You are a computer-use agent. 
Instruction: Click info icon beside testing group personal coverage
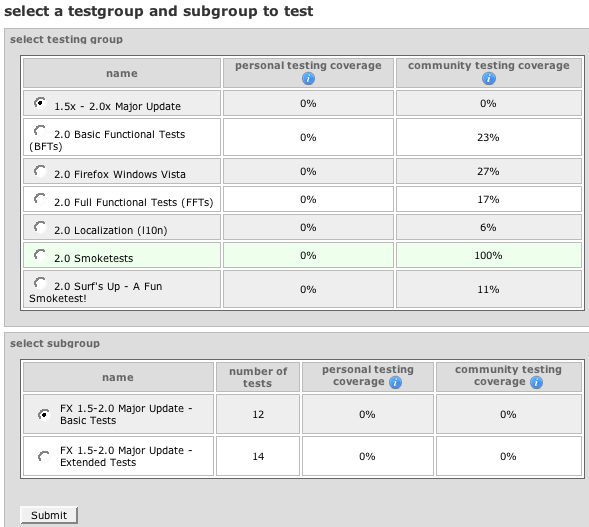(x=308, y=79)
